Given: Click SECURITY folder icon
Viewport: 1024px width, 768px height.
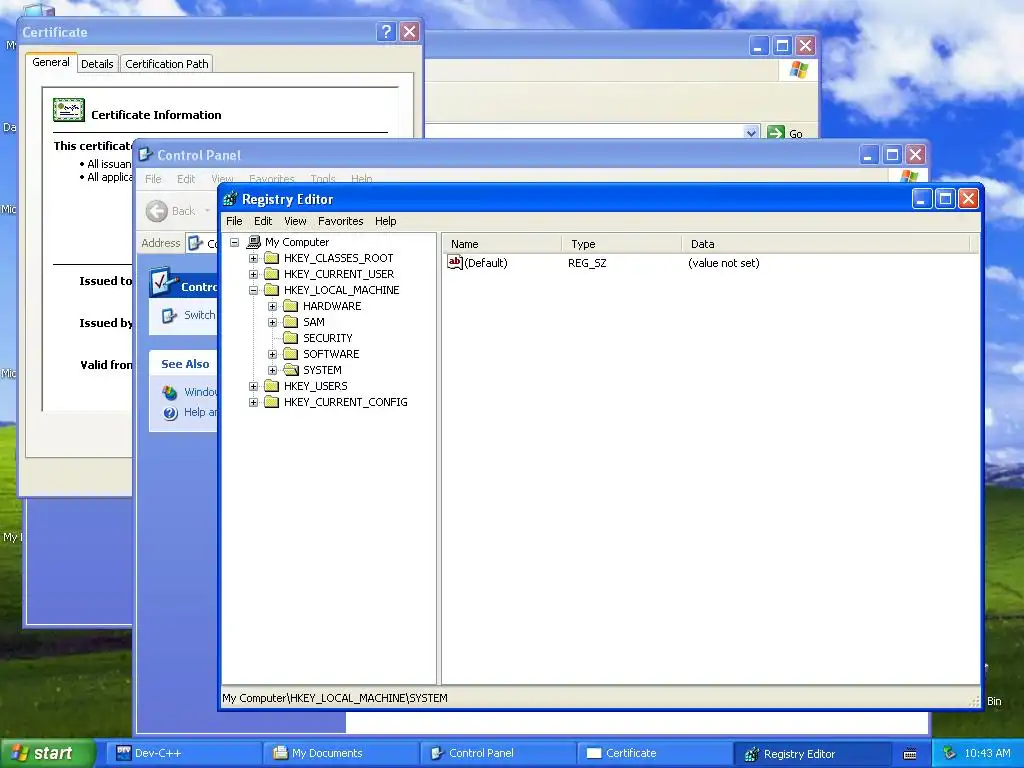Looking at the screenshot, I should (x=291, y=338).
